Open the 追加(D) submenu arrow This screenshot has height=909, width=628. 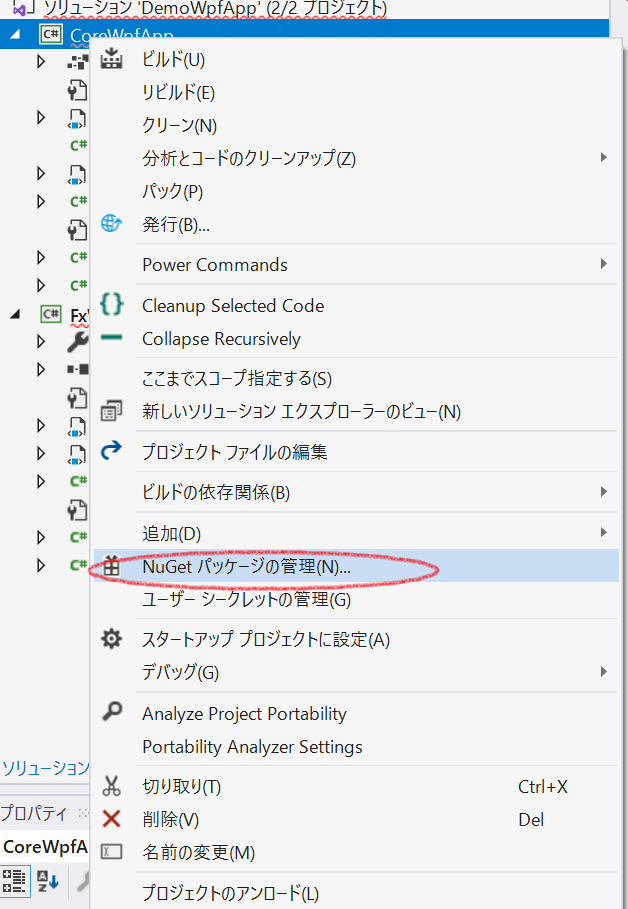(x=604, y=532)
